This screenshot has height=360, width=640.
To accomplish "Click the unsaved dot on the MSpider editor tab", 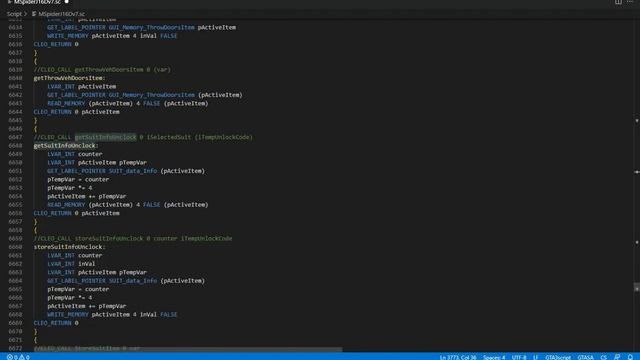I will (67, 2).
